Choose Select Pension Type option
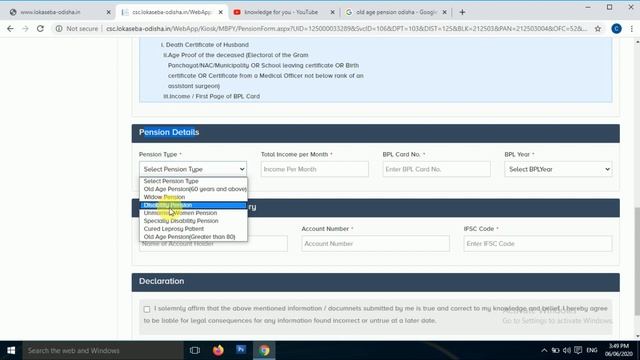Screen dimensions: 640x360 [193, 181]
